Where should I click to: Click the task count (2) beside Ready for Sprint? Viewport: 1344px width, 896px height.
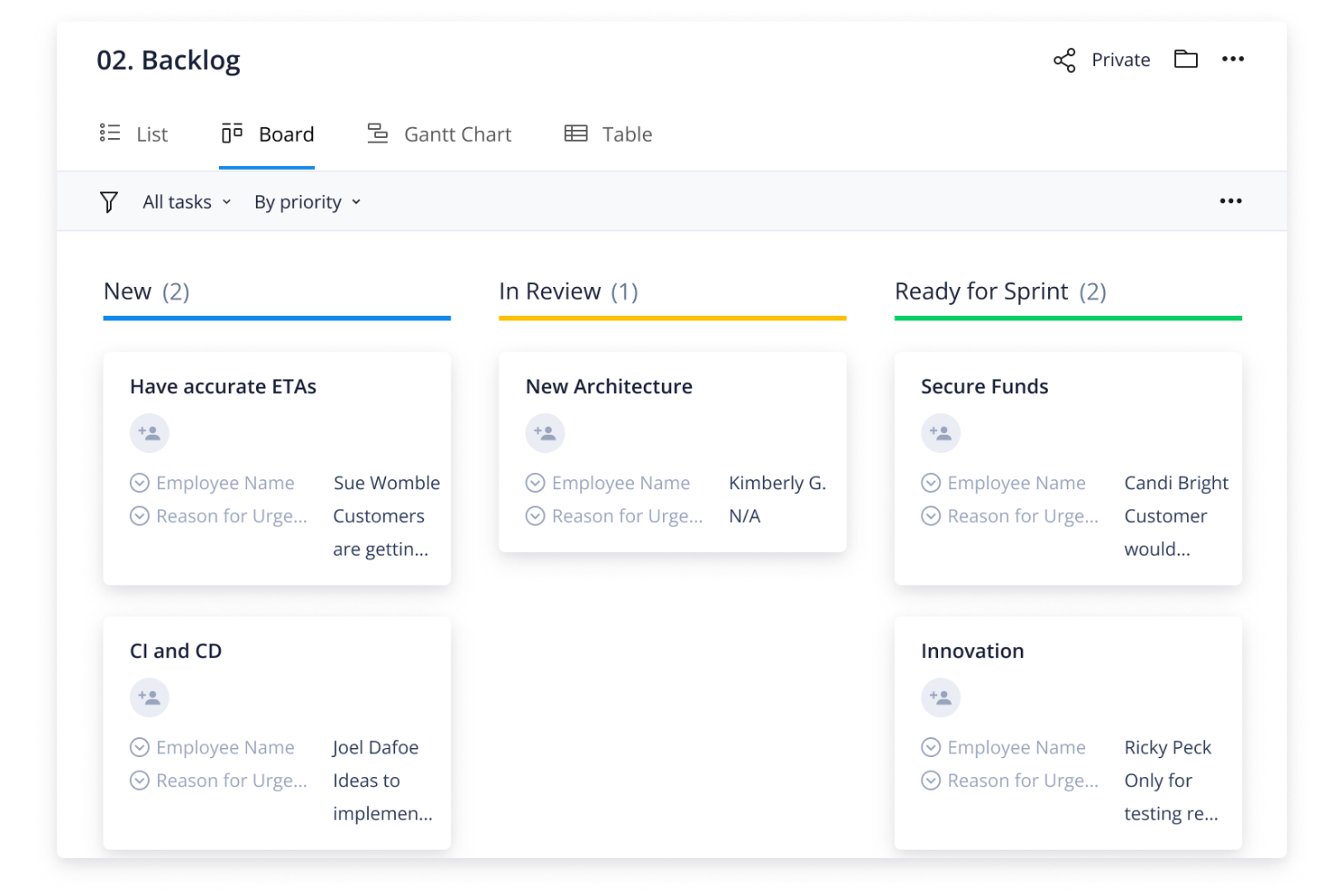point(1092,291)
